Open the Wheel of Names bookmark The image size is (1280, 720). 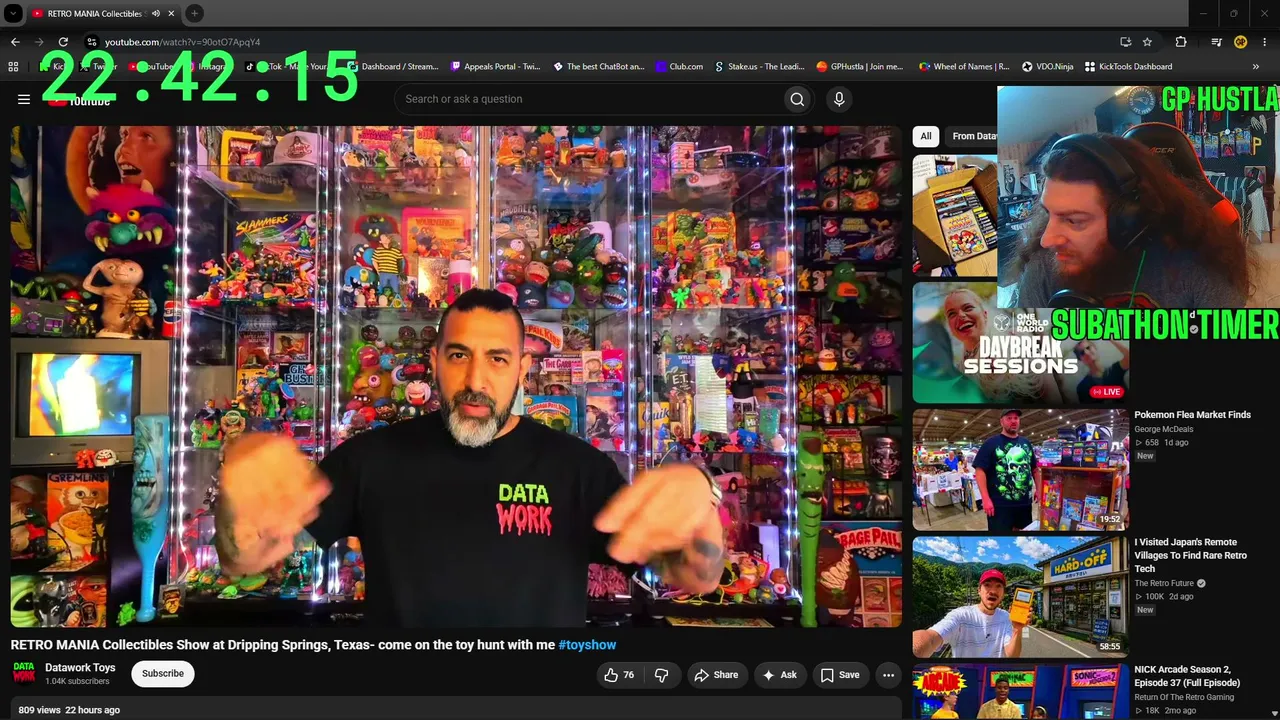pyautogui.click(x=964, y=67)
